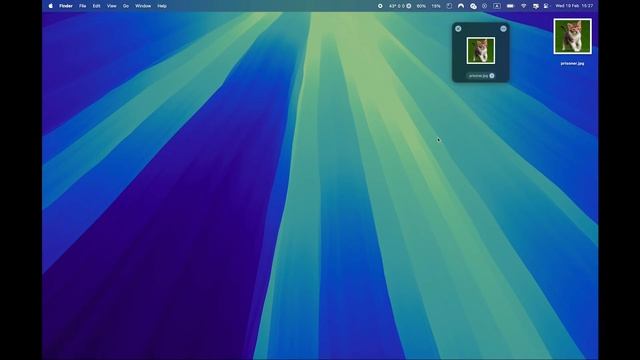
Task: Click the date and time in menu bar
Action: (x=574, y=6)
